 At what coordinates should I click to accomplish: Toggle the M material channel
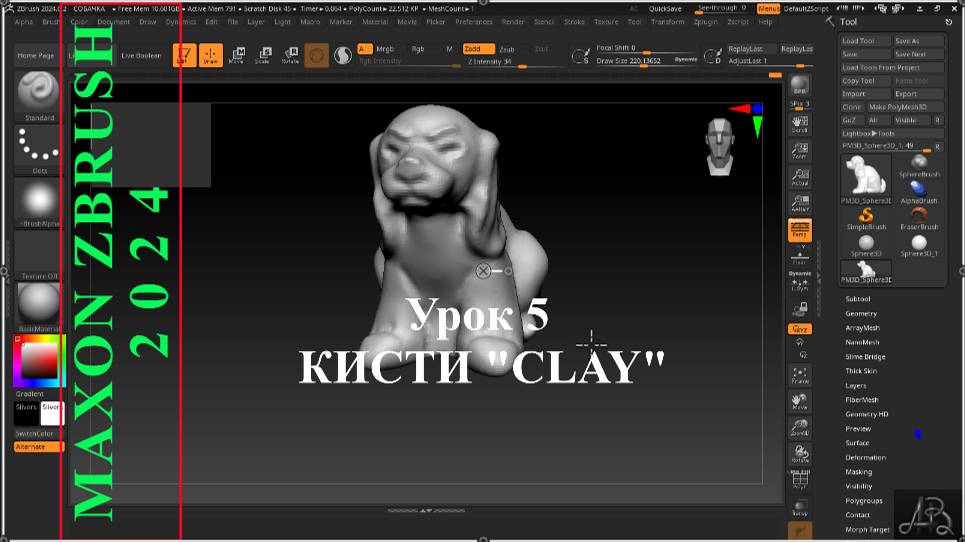[449, 49]
